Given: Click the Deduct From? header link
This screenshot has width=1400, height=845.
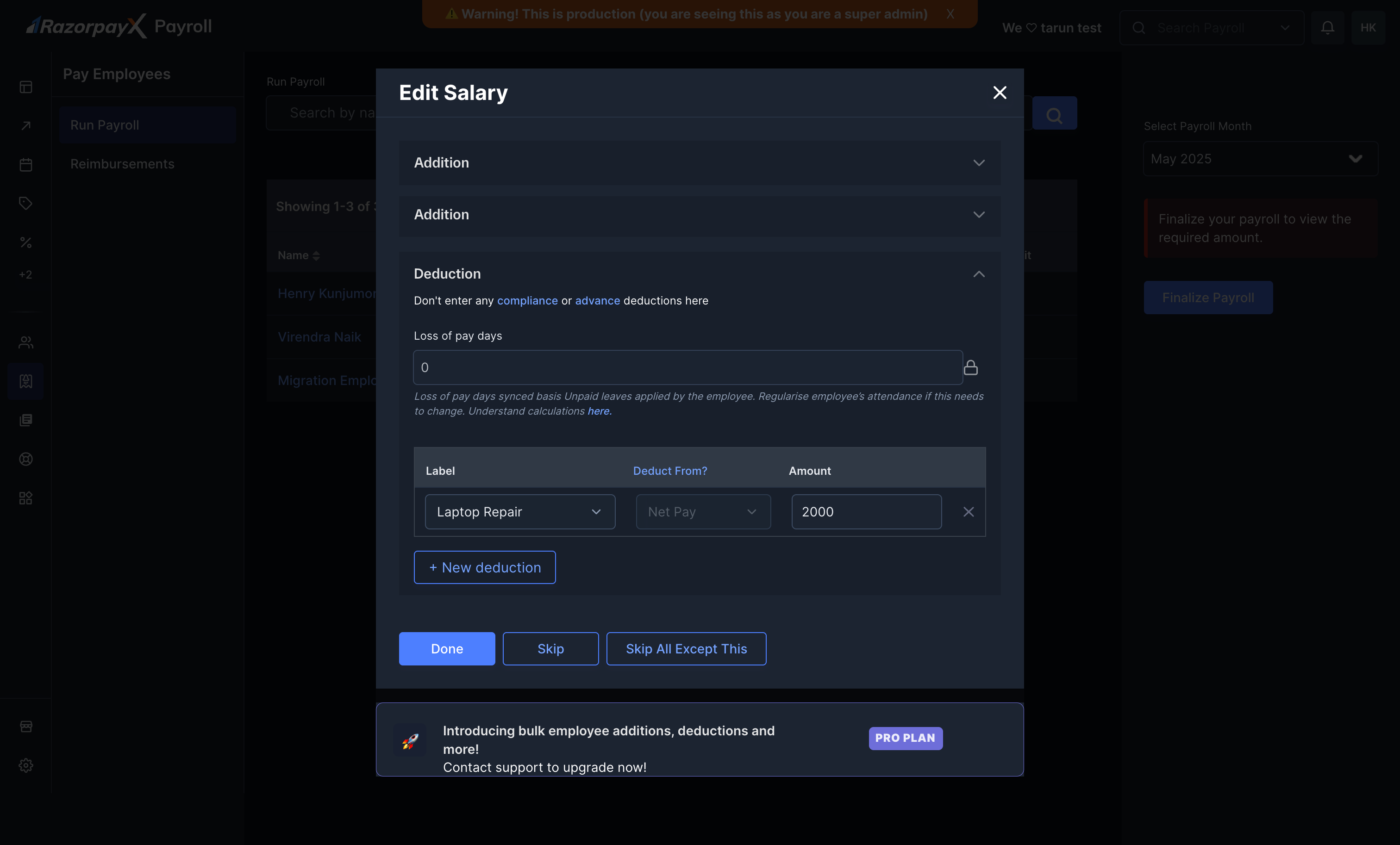Looking at the screenshot, I should click(670, 471).
